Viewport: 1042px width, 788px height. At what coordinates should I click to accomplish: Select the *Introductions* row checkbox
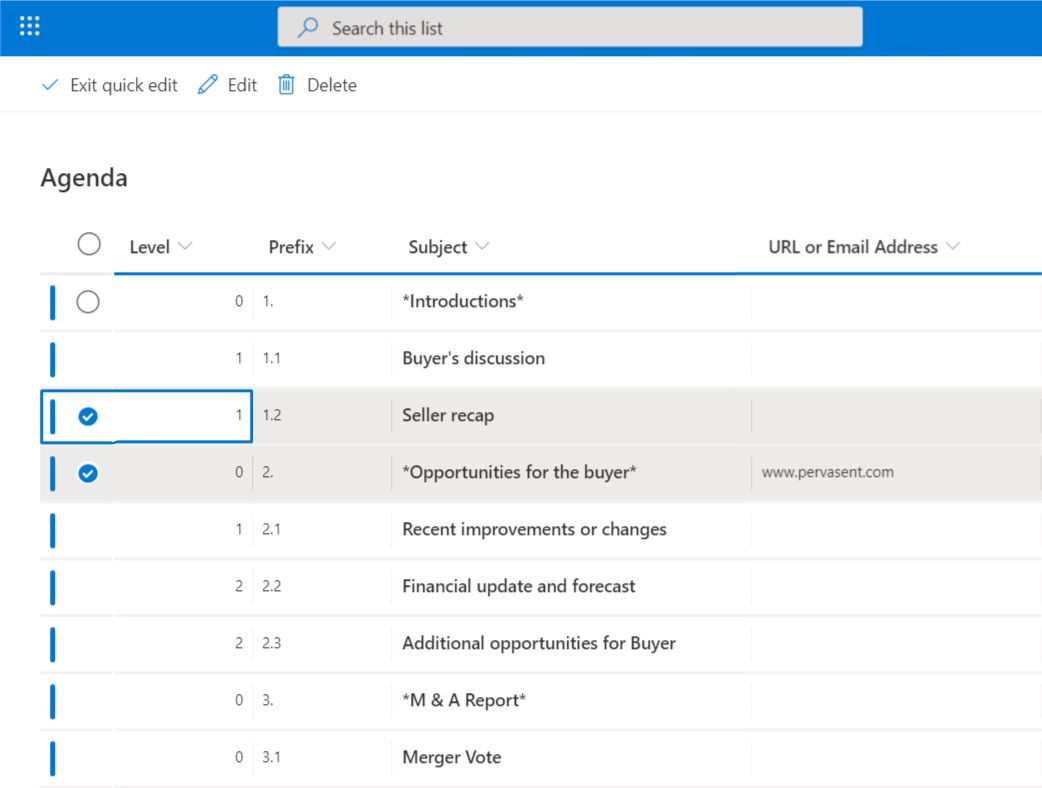(x=89, y=301)
